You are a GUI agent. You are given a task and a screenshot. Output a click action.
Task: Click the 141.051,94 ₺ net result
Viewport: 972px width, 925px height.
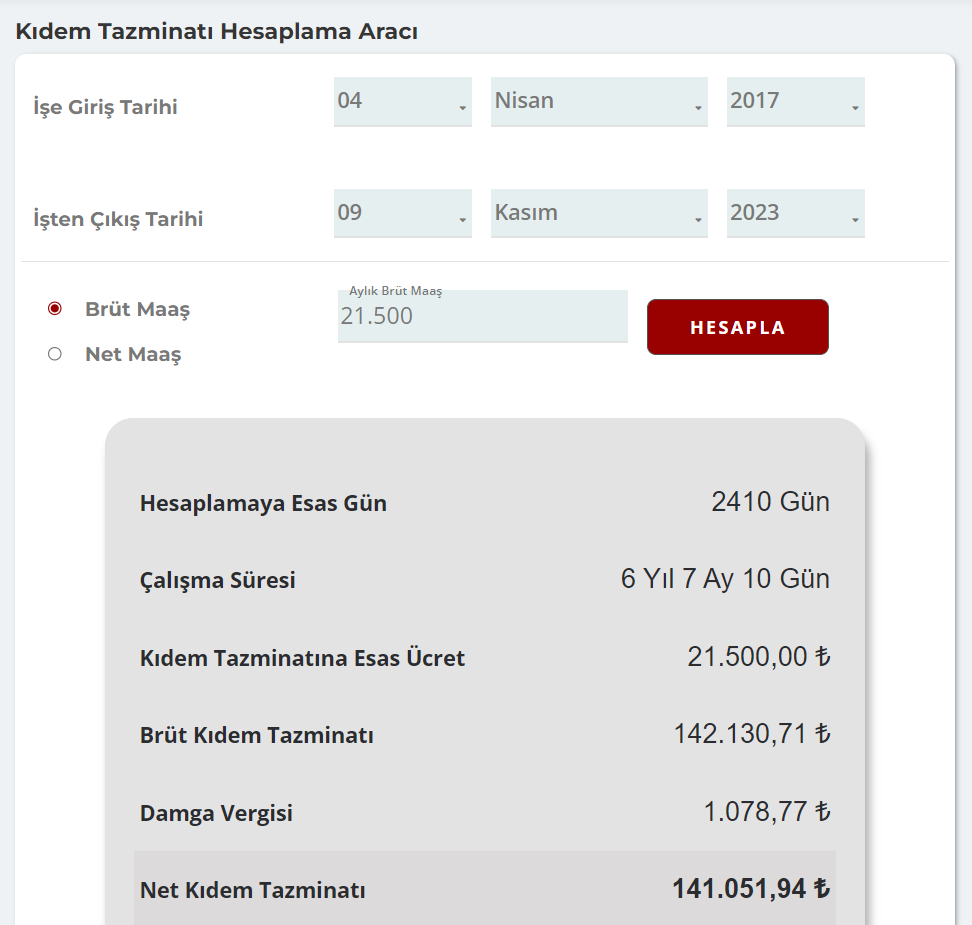[751, 888]
